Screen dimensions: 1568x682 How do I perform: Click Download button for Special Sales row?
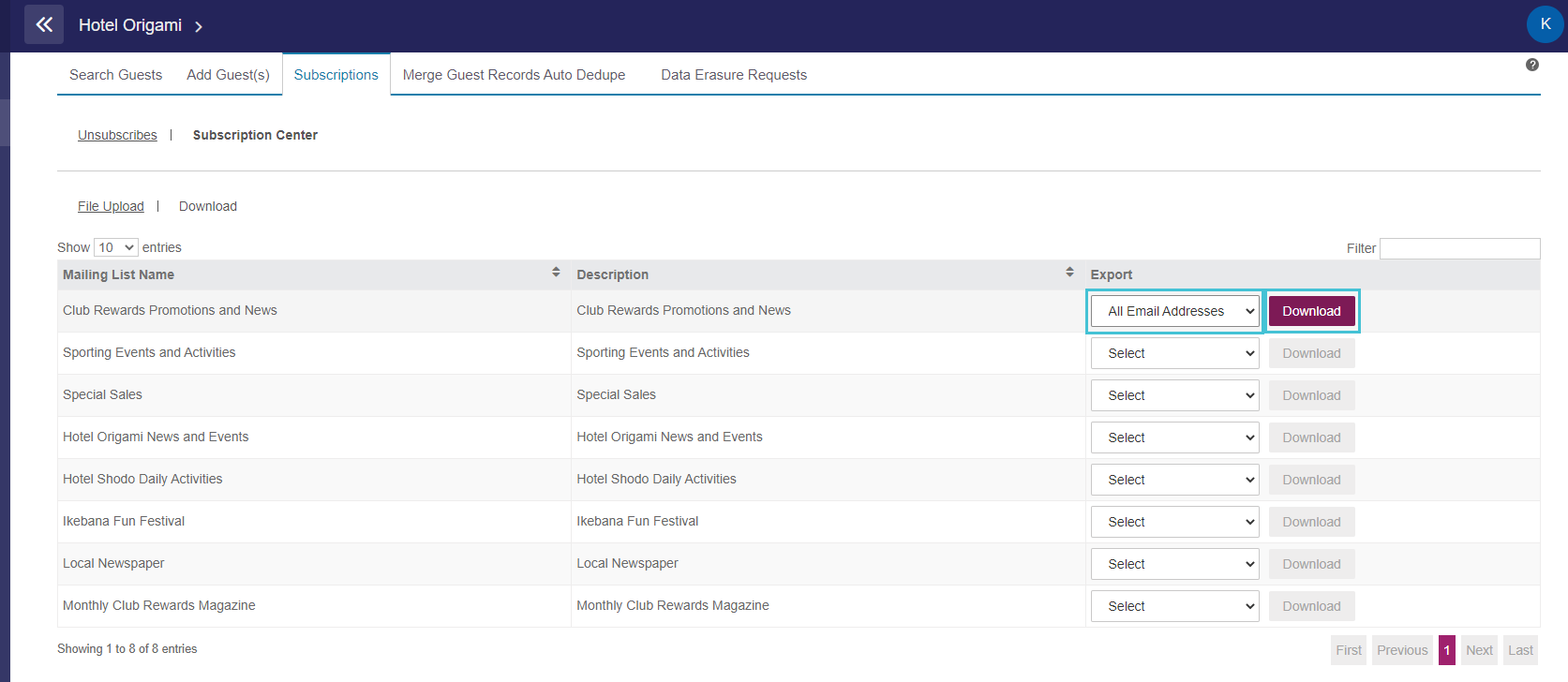(x=1311, y=395)
